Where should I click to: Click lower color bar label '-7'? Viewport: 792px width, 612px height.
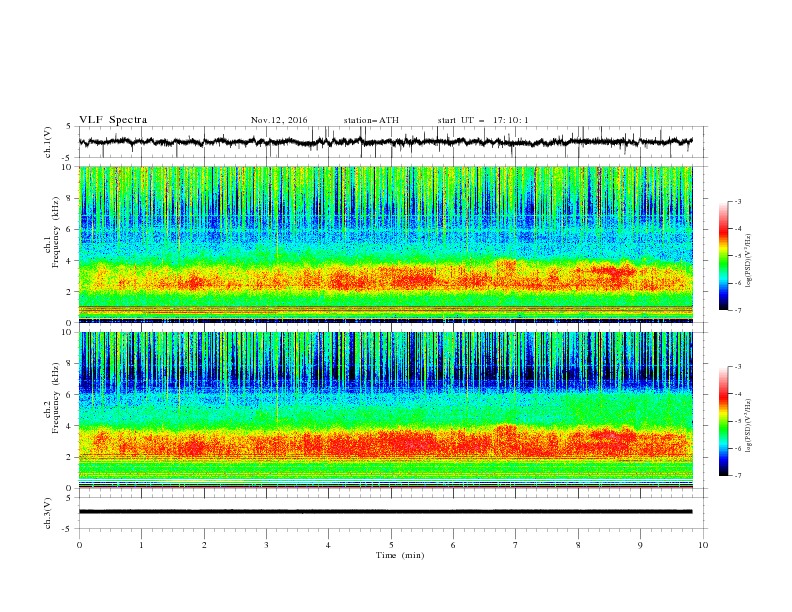[x=737, y=475]
